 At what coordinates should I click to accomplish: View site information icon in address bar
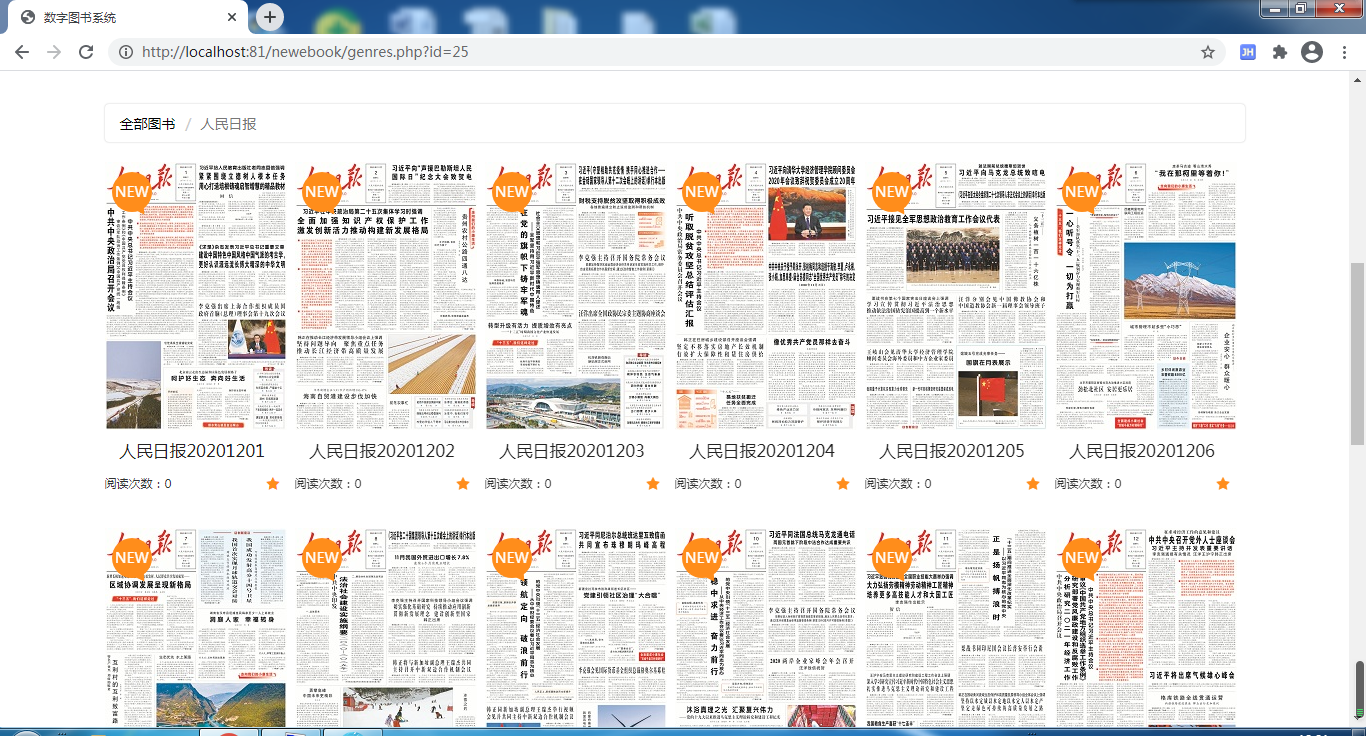[125, 52]
